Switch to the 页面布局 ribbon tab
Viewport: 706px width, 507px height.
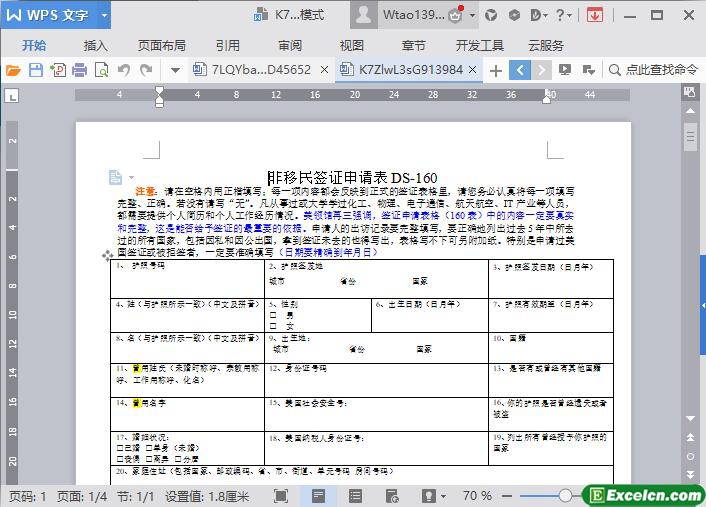[161, 45]
